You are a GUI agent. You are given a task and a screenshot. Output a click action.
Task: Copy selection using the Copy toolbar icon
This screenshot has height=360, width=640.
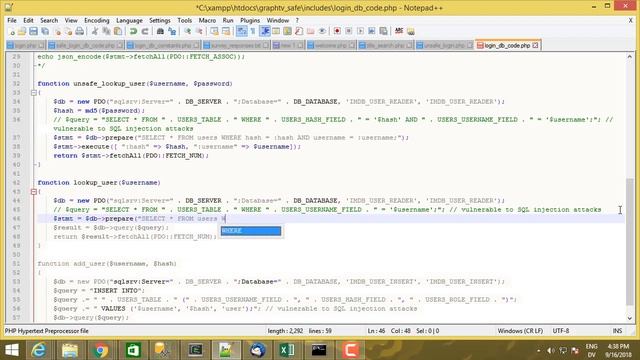pyautogui.click(x=107, y=31)
